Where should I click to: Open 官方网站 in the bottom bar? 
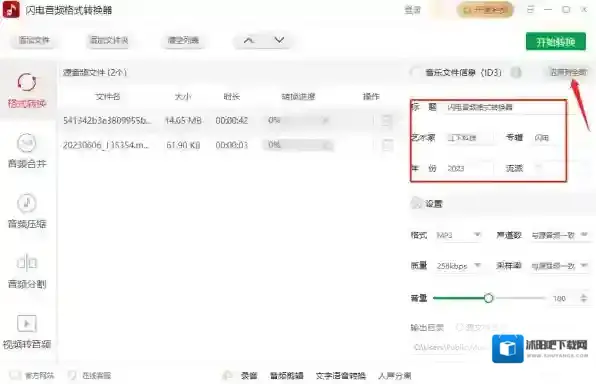click(x=32, y=375)
